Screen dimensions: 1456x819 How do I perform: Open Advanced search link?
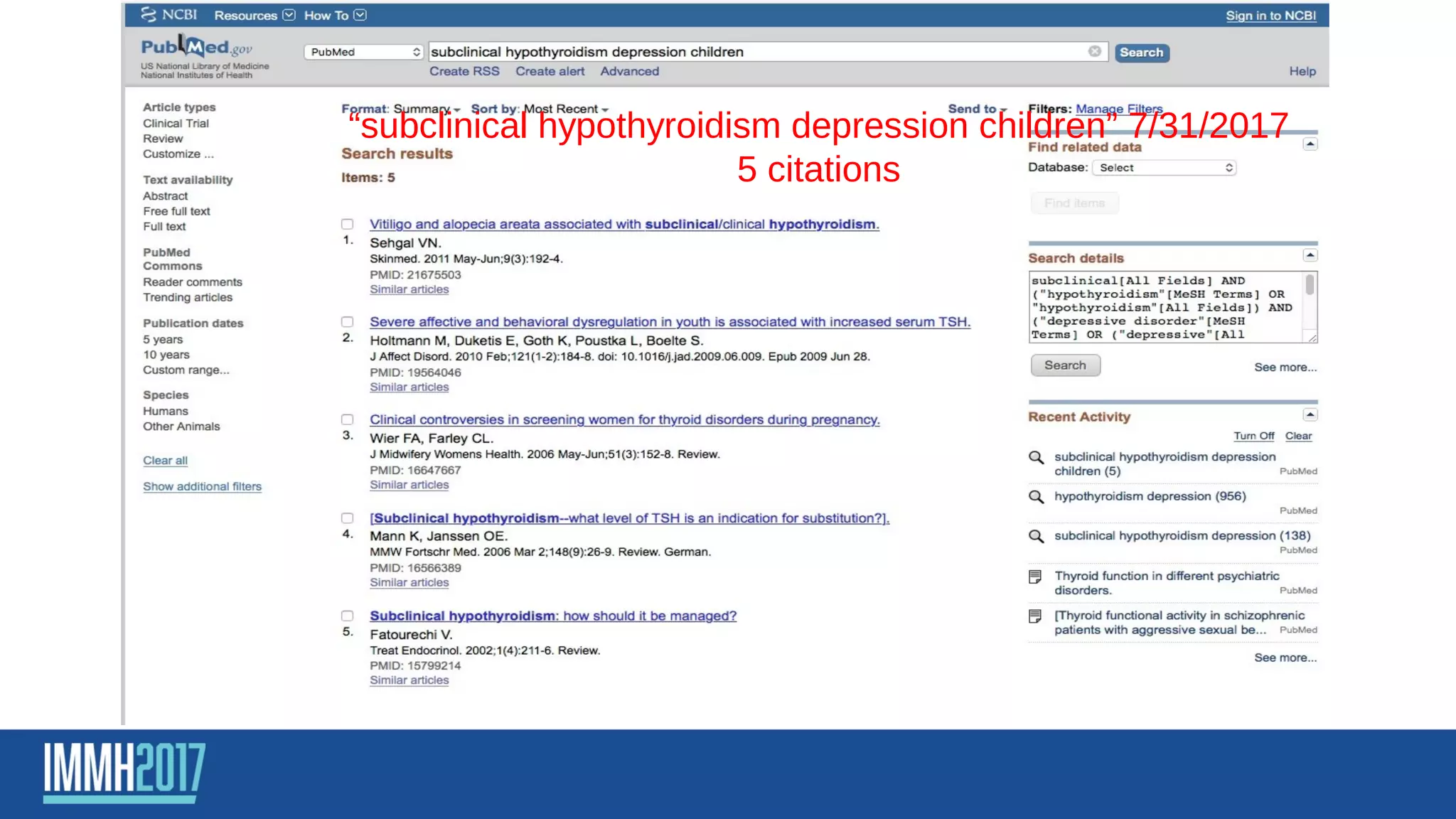[x=629, y=71]
